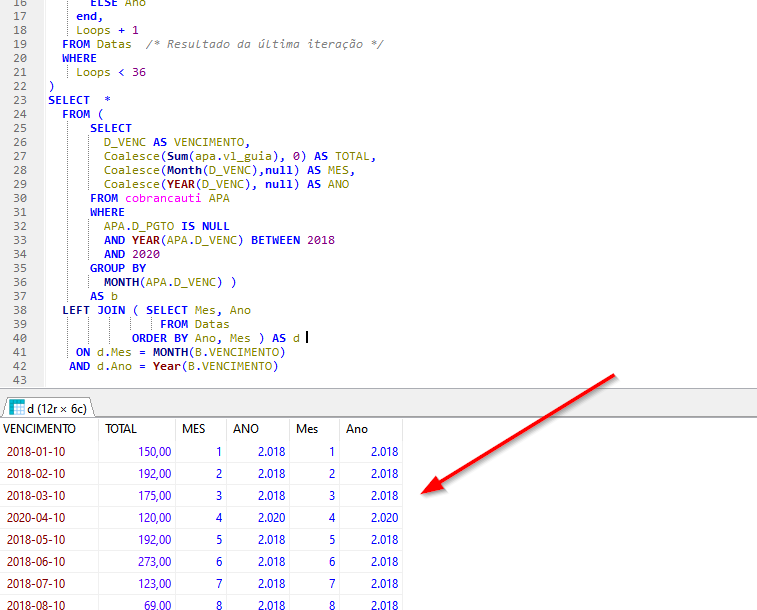Click the 175,00 total cell
Viewport: 757px width, 610px height.
pos(154,495)
